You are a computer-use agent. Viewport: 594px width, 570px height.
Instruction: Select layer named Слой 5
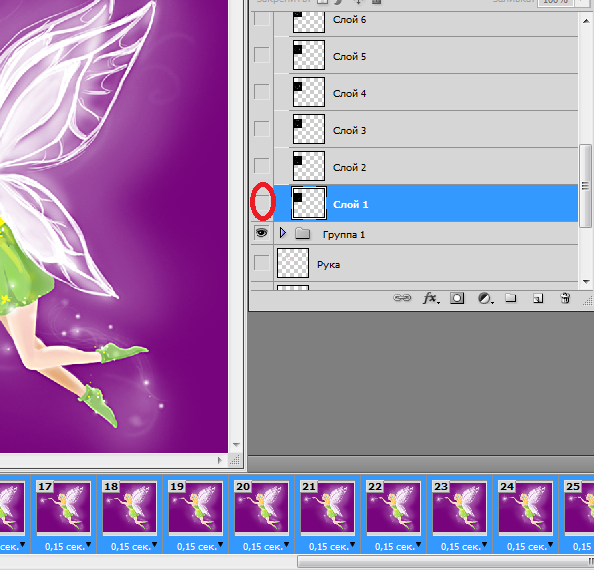pos(349,56)
